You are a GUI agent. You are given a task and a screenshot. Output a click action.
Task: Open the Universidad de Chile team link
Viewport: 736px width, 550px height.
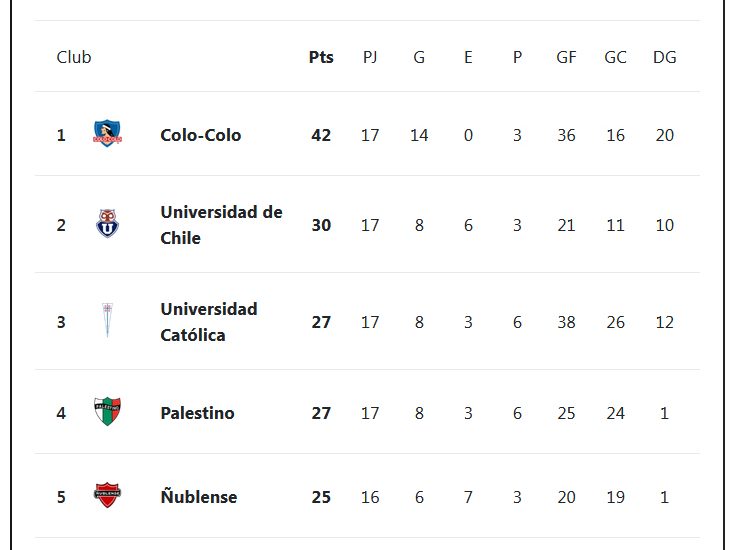point(221,225)
